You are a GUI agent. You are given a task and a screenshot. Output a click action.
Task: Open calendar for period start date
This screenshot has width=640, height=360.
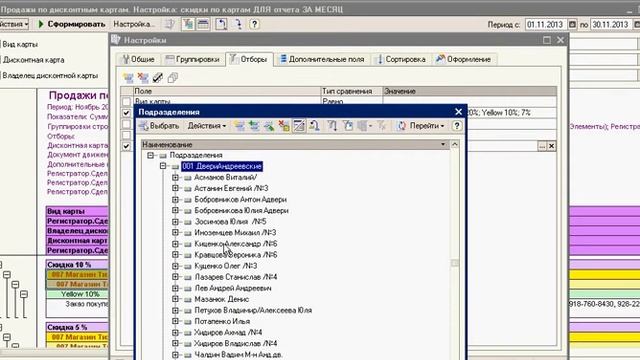point(572,24)
